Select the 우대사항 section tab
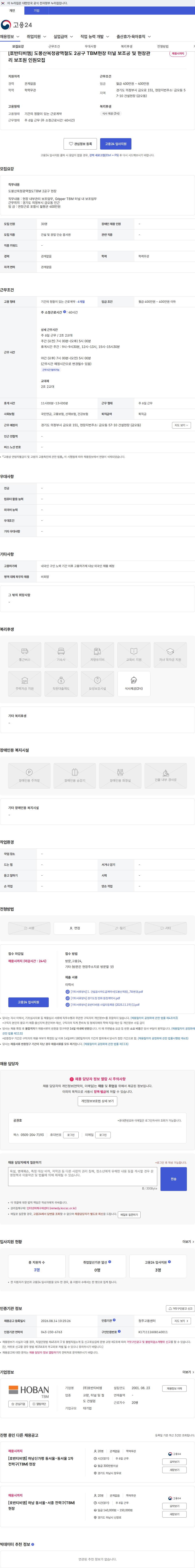Image resolution: width=195 pixels, height=1568 pixels. tap(91, 46)
